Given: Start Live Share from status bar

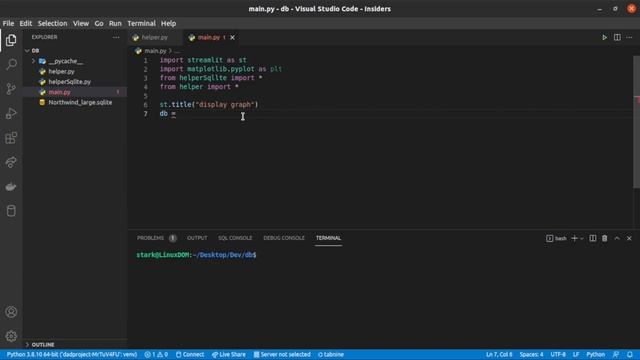Looking at the screenshot, I should (229, 354).
